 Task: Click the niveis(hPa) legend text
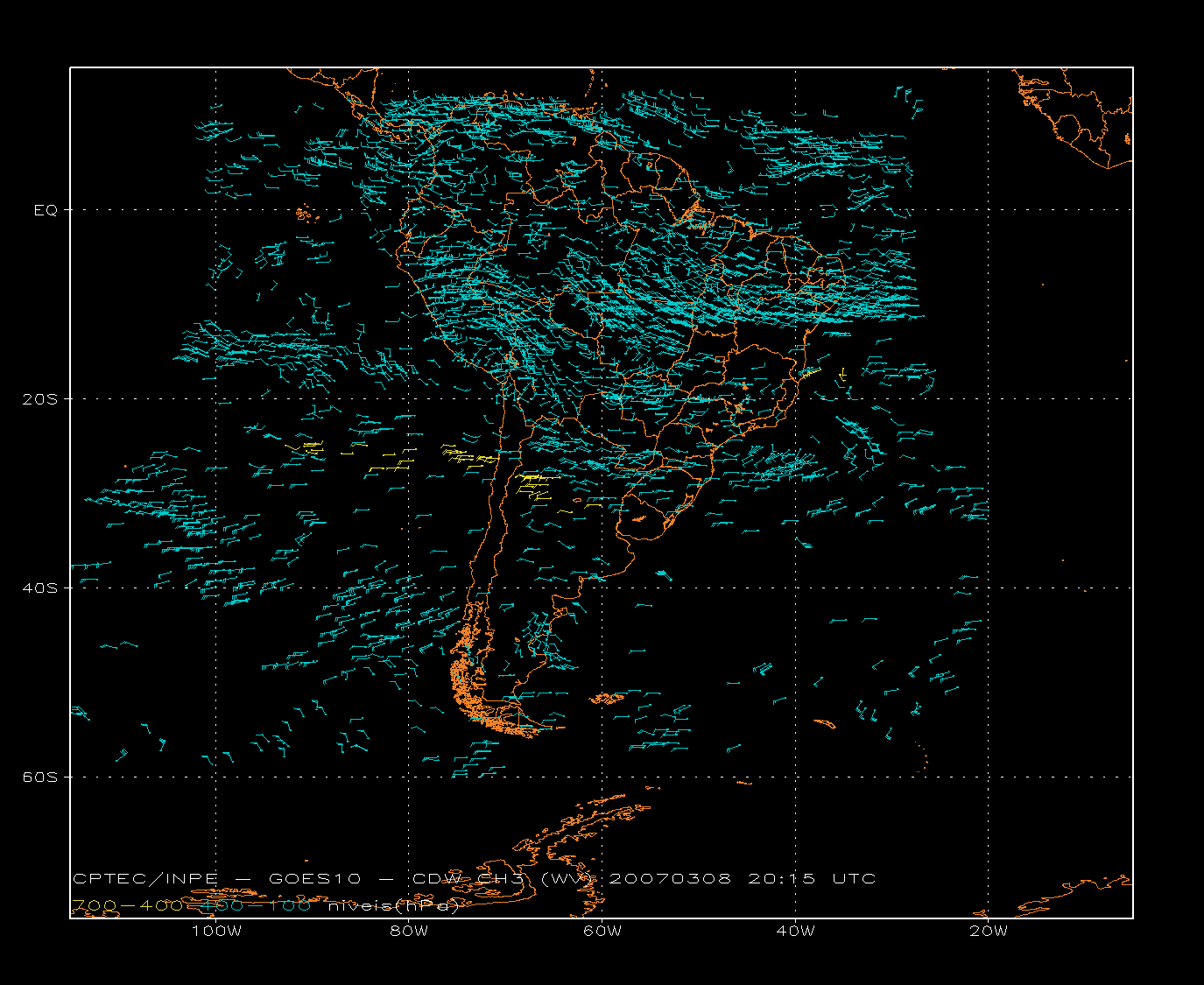[x=394, y=906]
